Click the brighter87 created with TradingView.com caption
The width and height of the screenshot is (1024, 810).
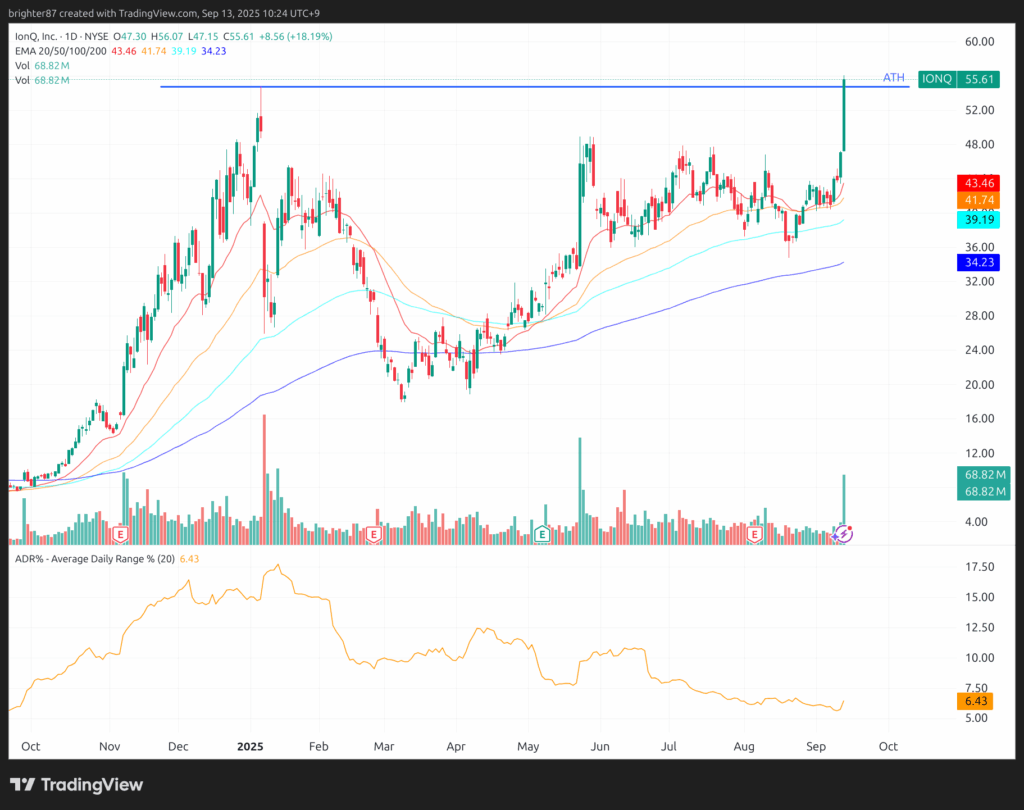[x=164, y=13]
